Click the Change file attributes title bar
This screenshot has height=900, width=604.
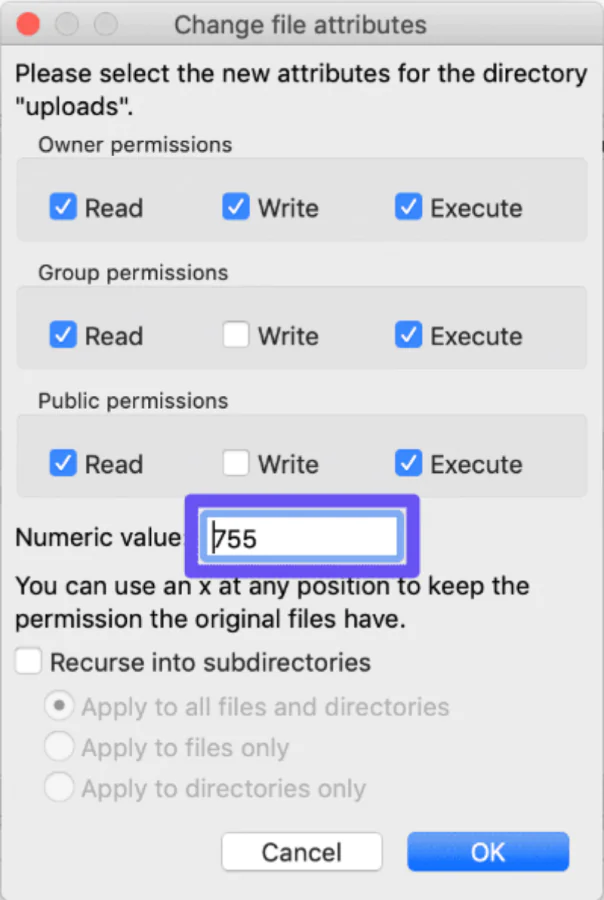tap(300, 24)
